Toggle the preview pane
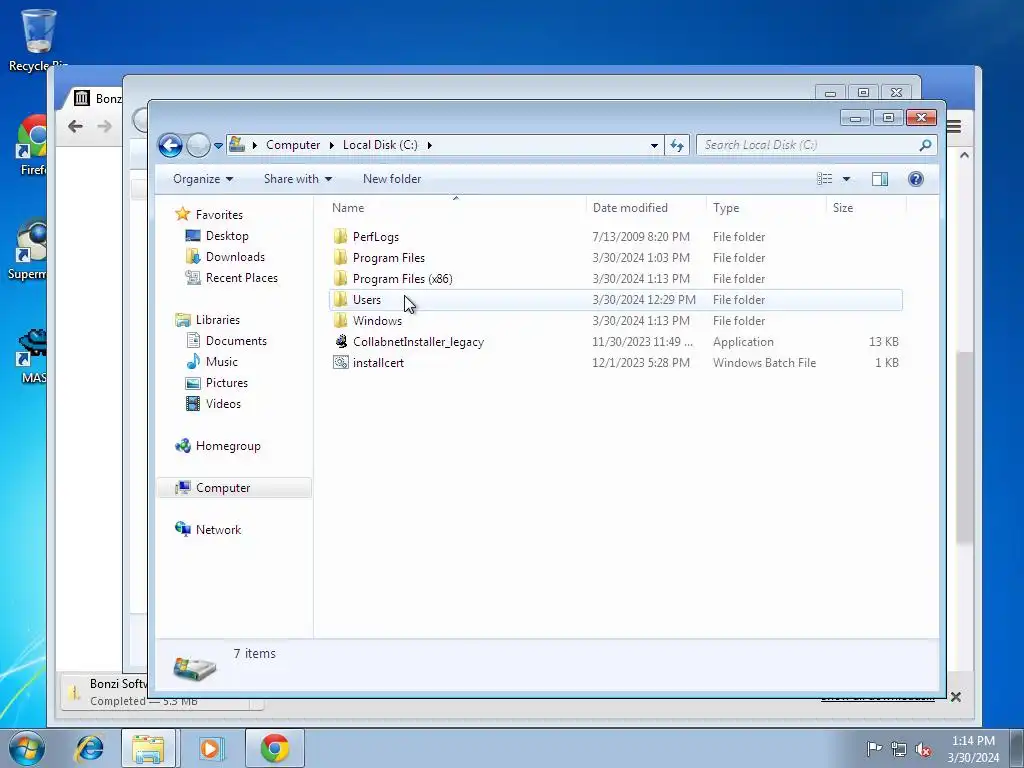Screen dimensions: 1024x768 point(880,179)
